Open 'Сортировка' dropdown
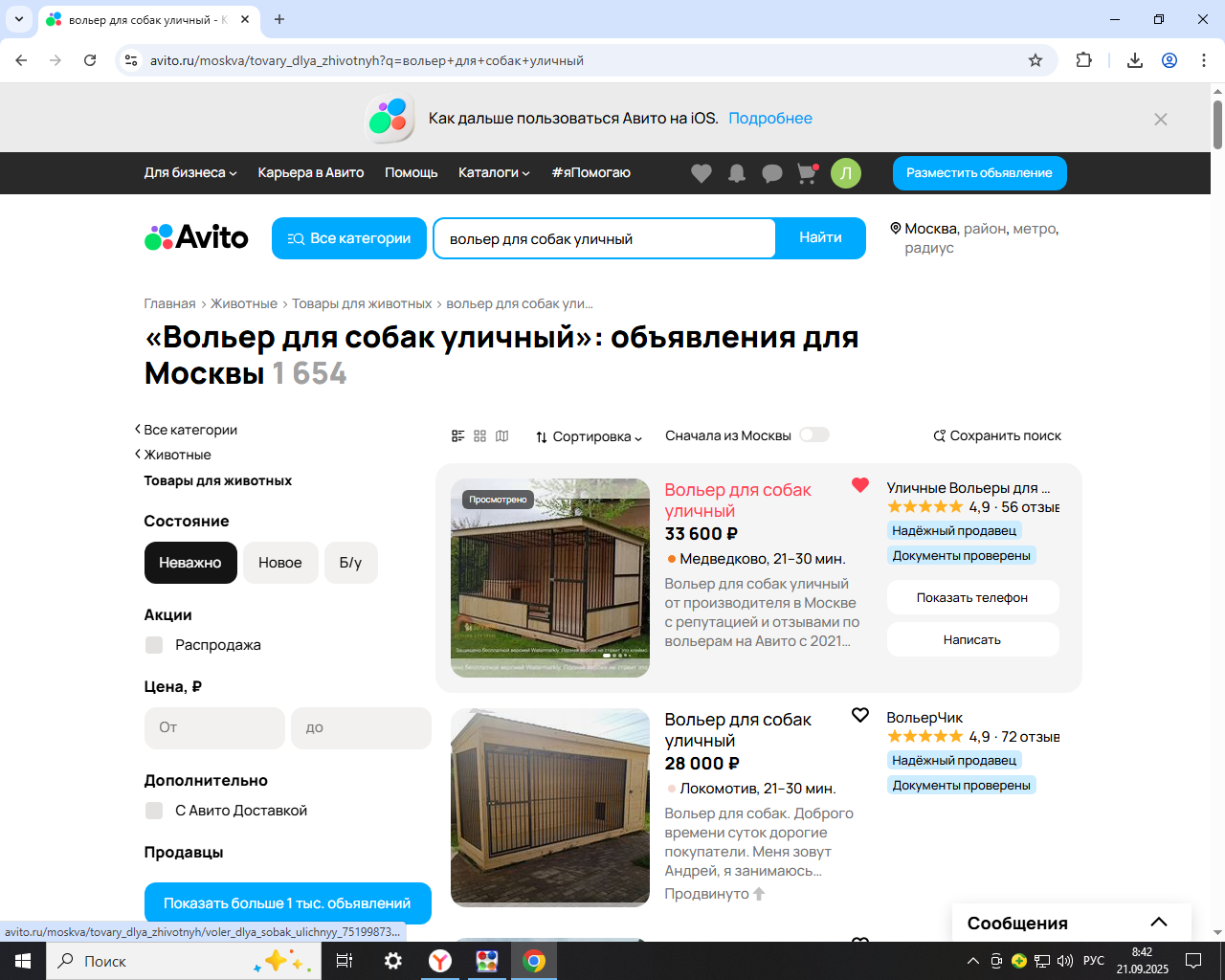The image size is (1225, 980). [x=589, y=436]
